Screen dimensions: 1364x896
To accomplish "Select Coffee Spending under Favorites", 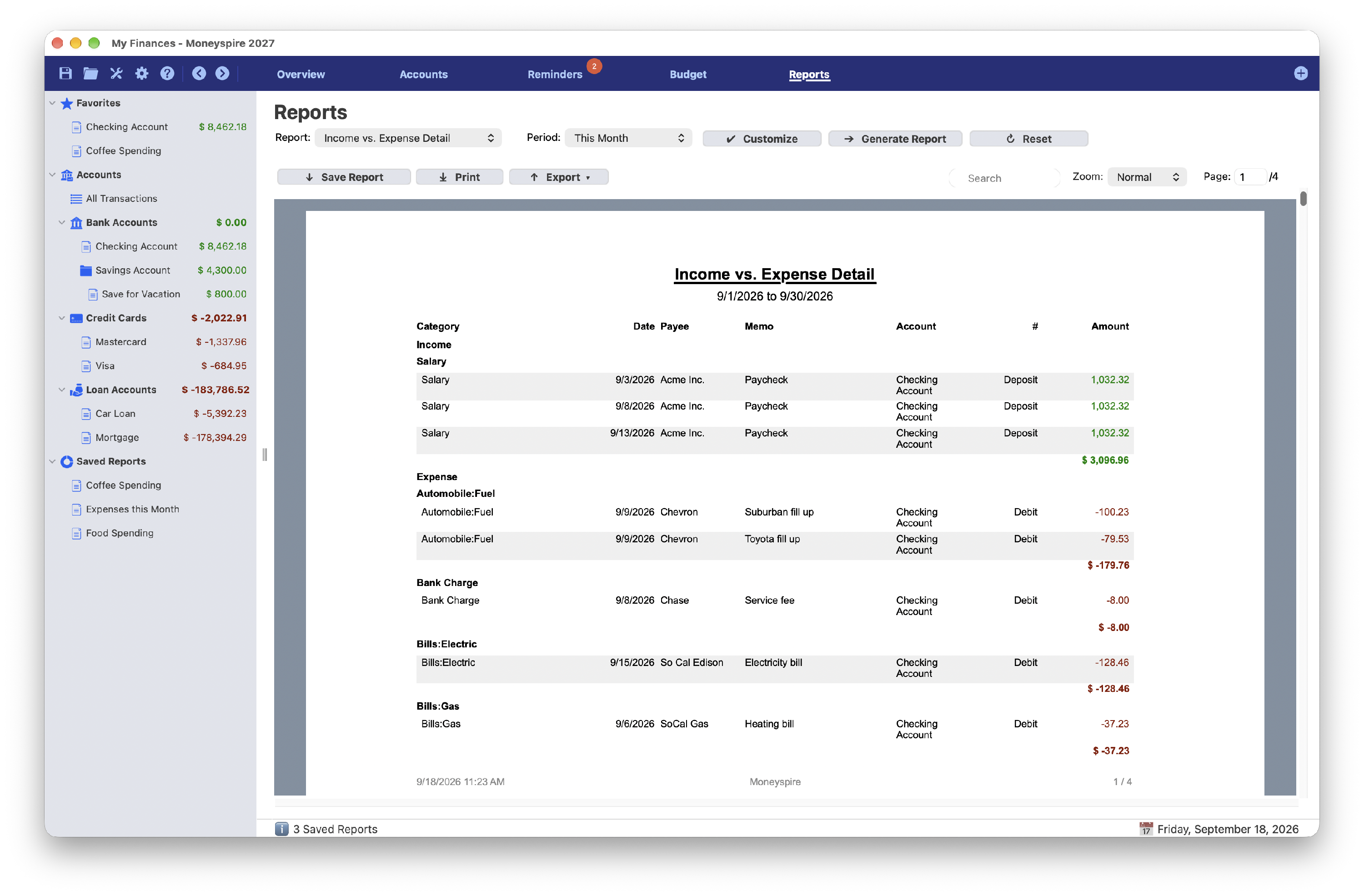I will coord(151,150).
